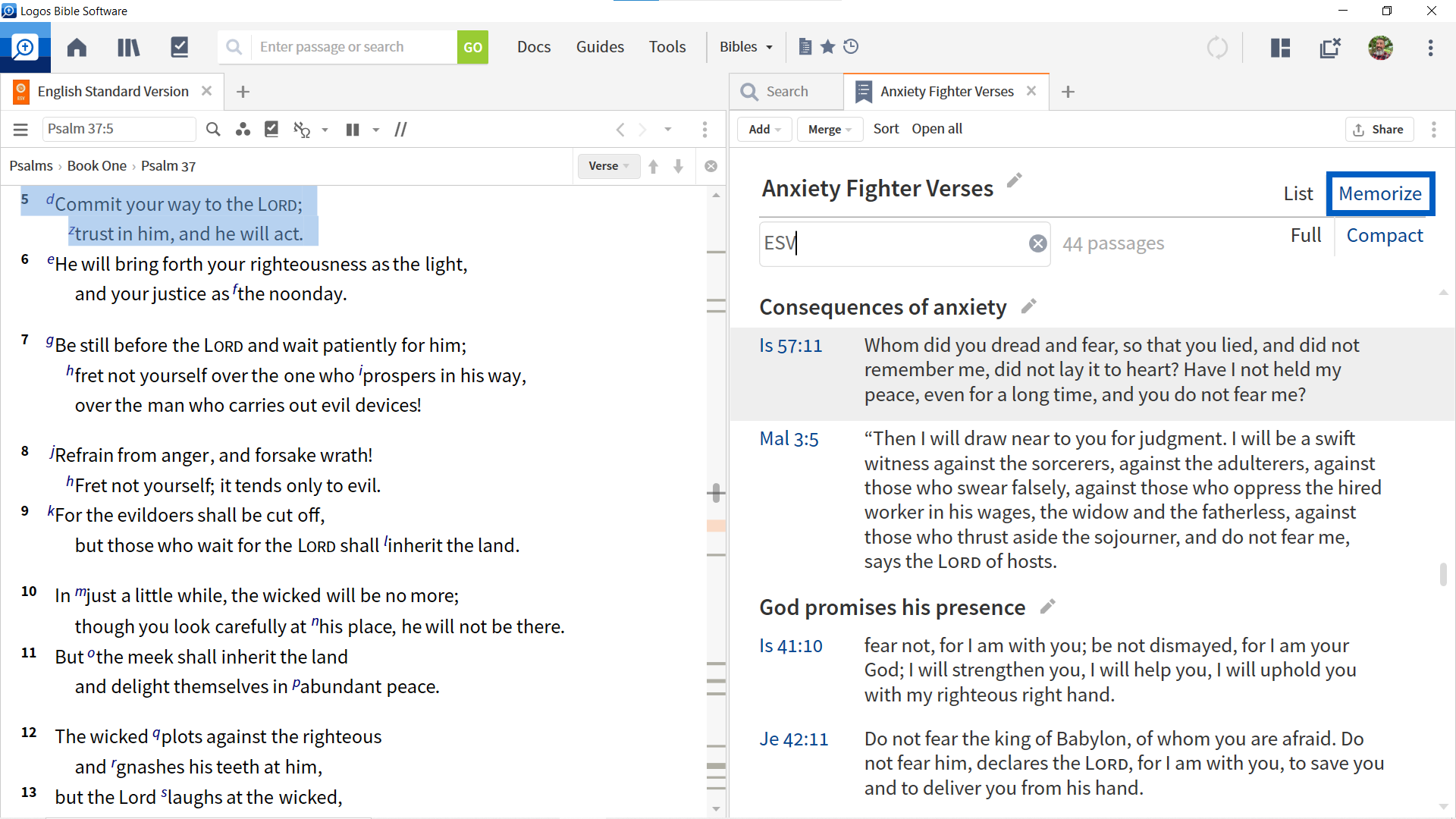Open the Library
The height and width of the screenshot is (819, 1456).
pyautogui.click(x=128, y=47)
